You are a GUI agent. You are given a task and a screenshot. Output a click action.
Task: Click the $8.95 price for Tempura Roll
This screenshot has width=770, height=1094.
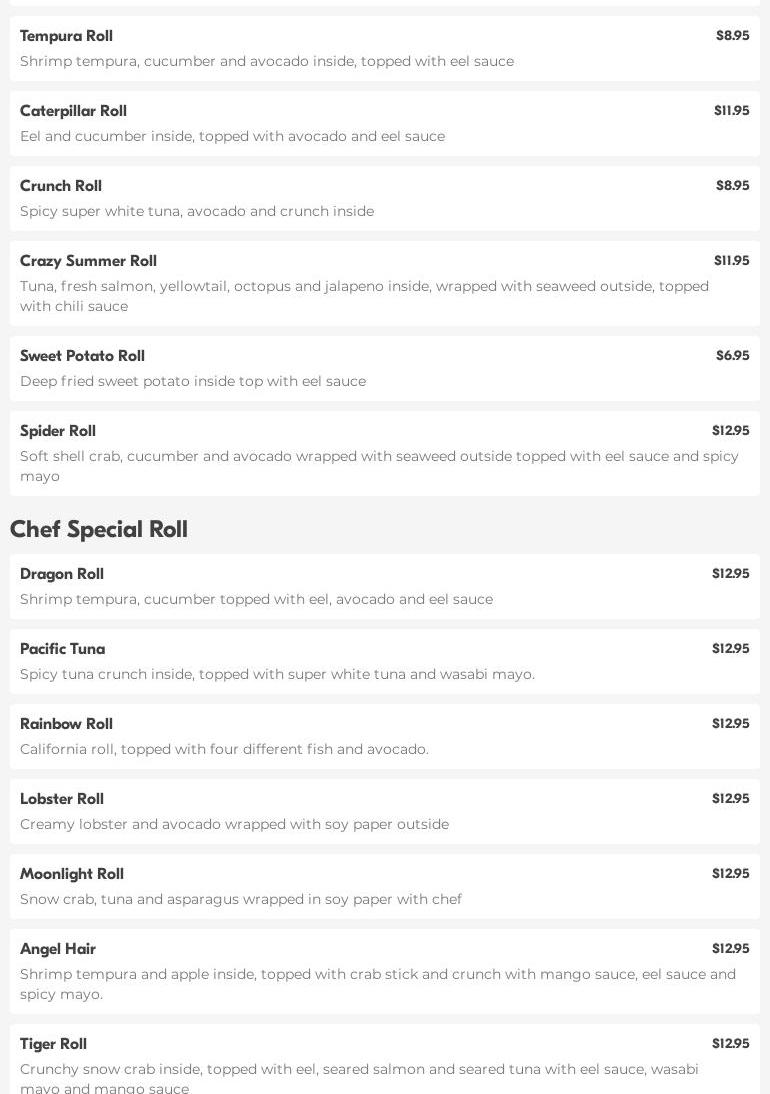click(732, 36)
